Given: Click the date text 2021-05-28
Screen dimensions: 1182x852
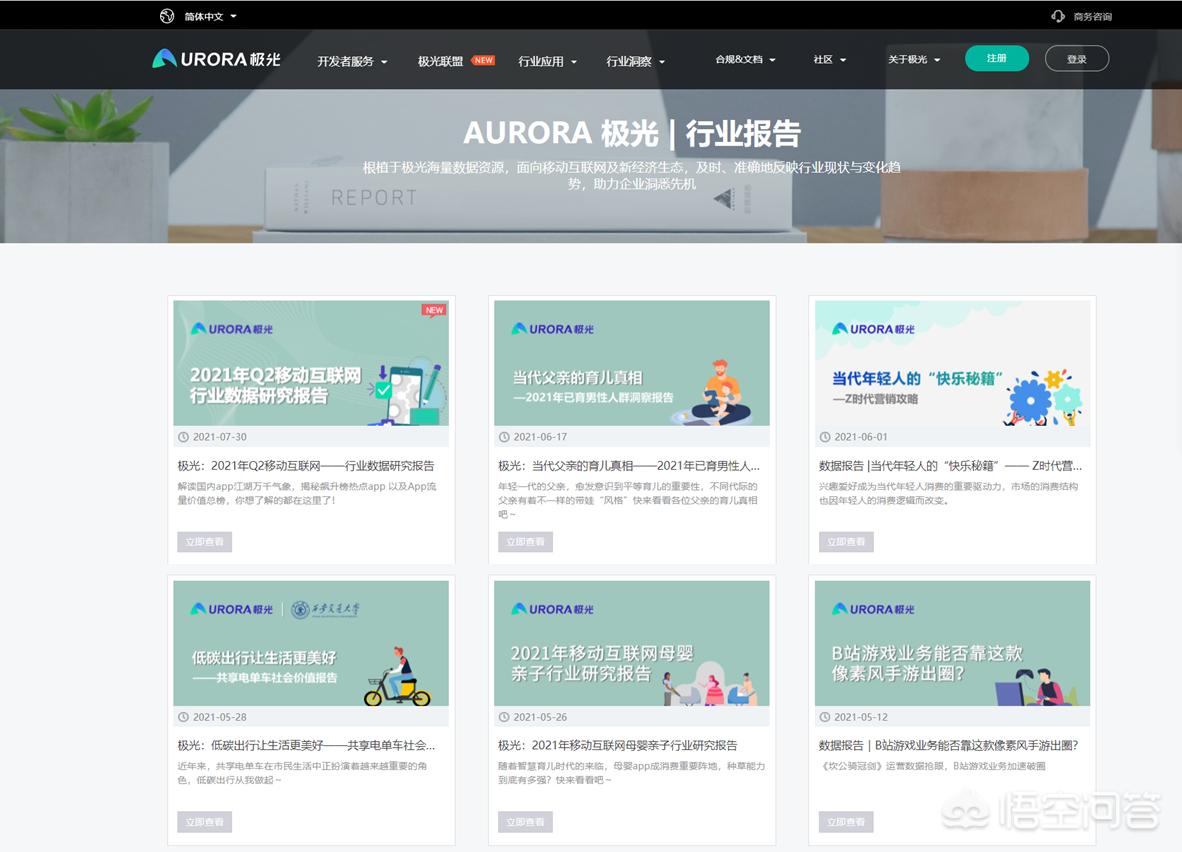Looking at the screenshot, I should click(x=219, y=717).
